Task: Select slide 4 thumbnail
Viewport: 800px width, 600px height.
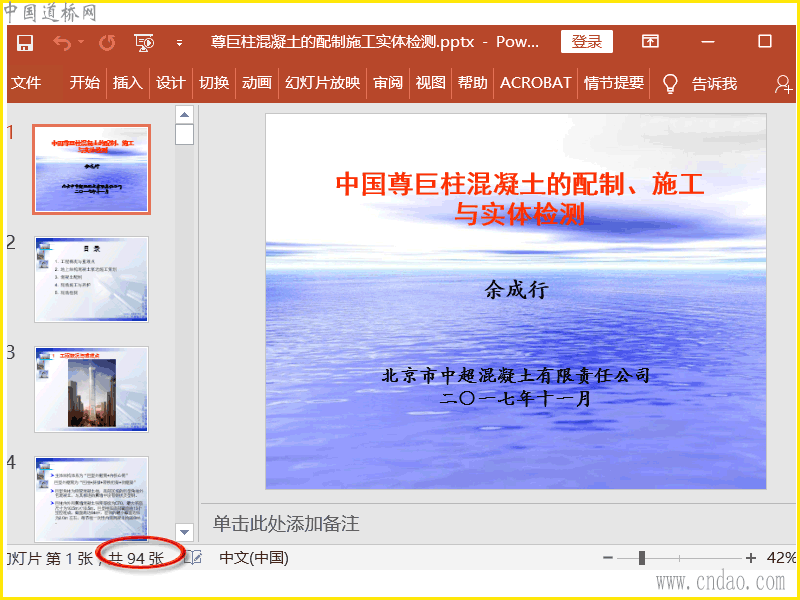Action: click(91, 499)
